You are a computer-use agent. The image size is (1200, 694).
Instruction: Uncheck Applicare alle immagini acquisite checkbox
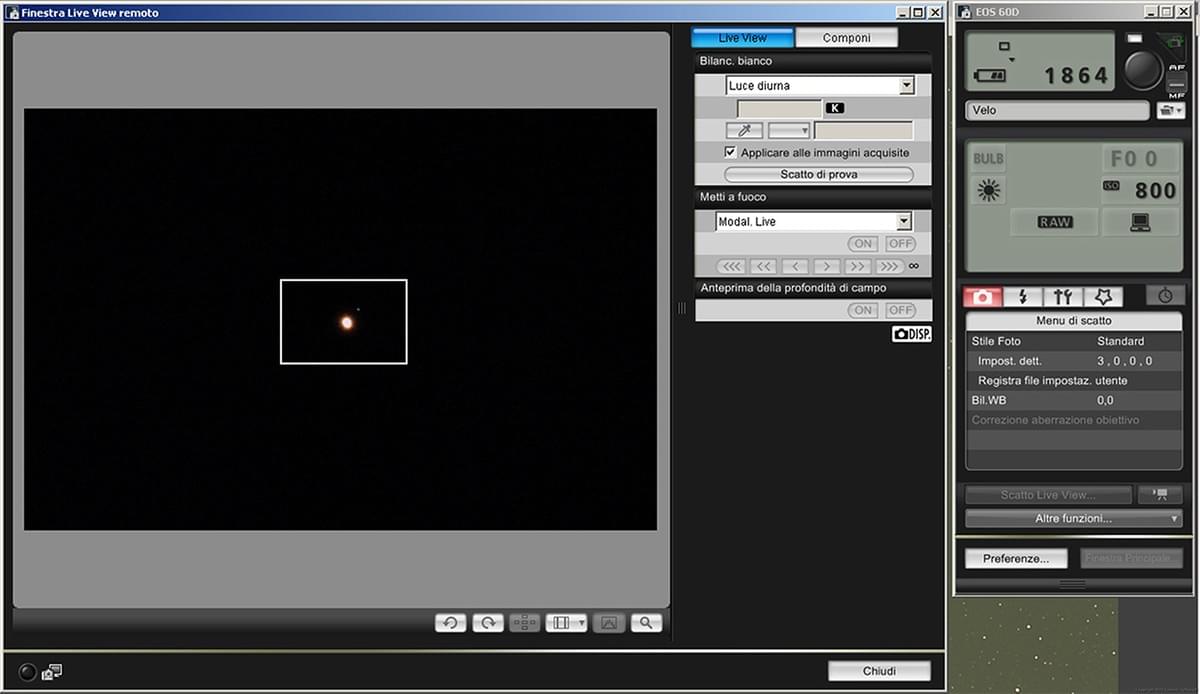[x=731, y=153]
